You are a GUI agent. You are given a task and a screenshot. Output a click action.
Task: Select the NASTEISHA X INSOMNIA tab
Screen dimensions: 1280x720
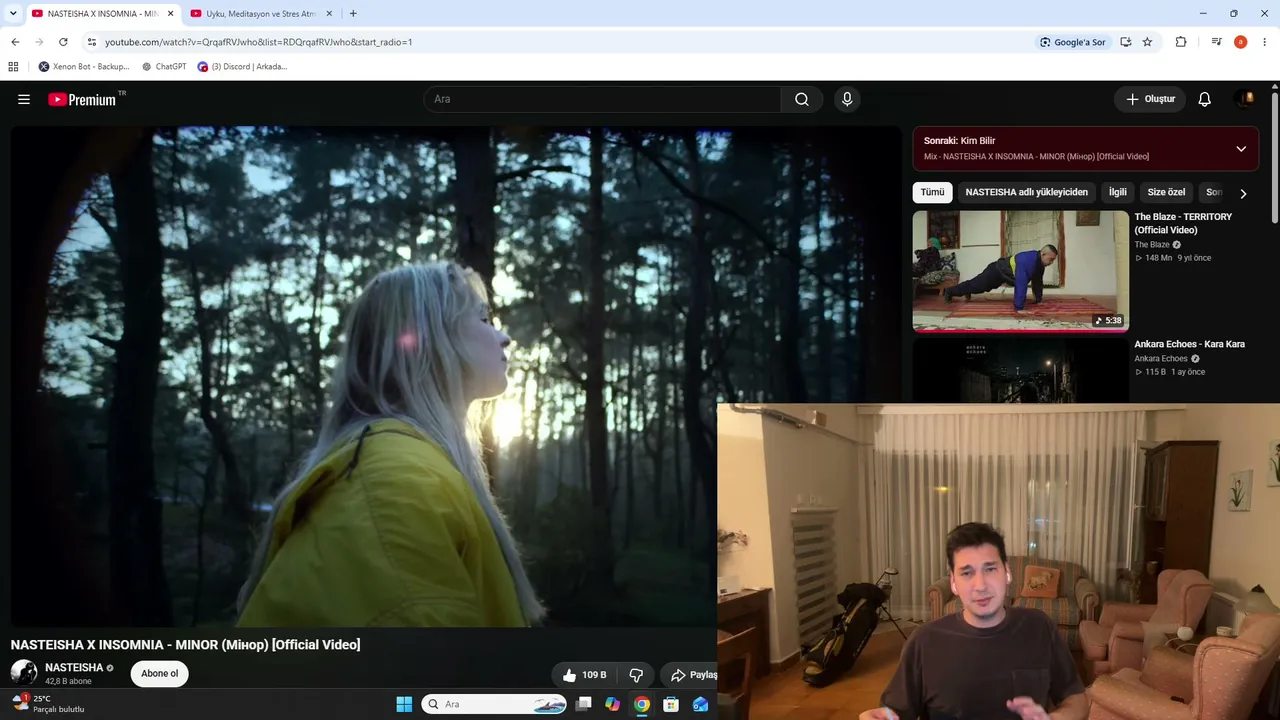102,14
